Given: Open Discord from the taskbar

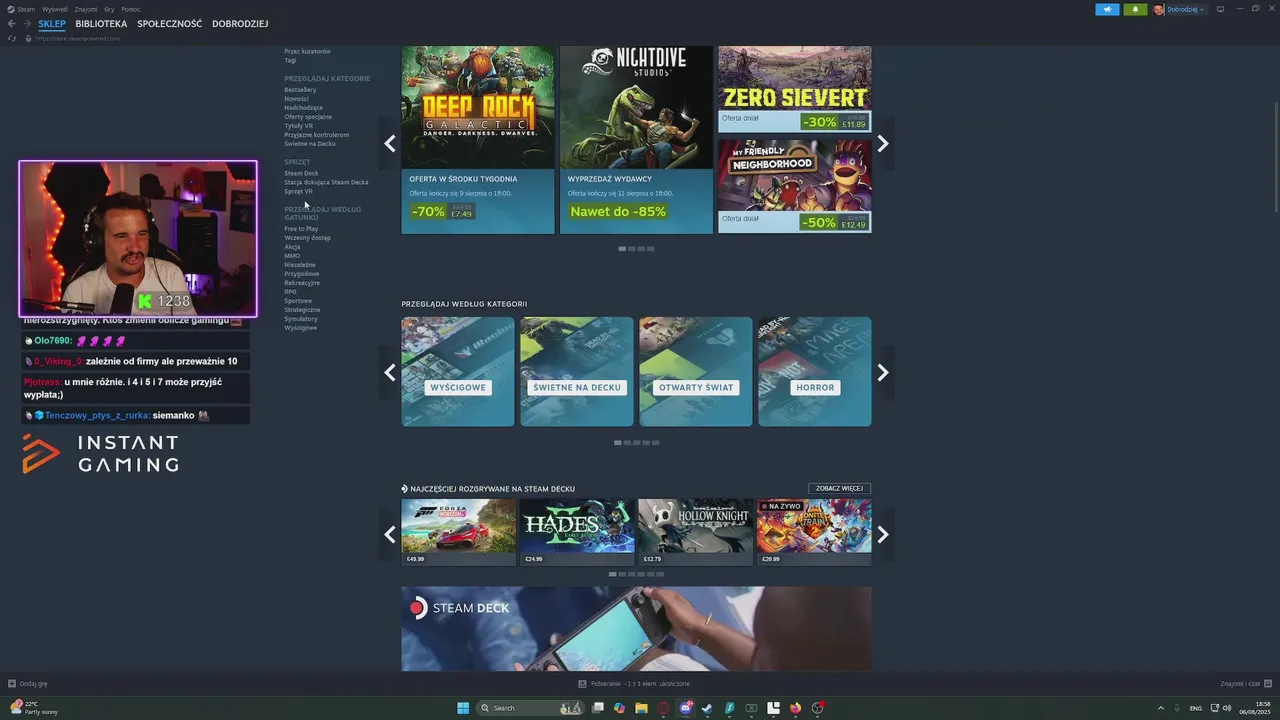Looking at the screenshot, I should coord(686,708).
